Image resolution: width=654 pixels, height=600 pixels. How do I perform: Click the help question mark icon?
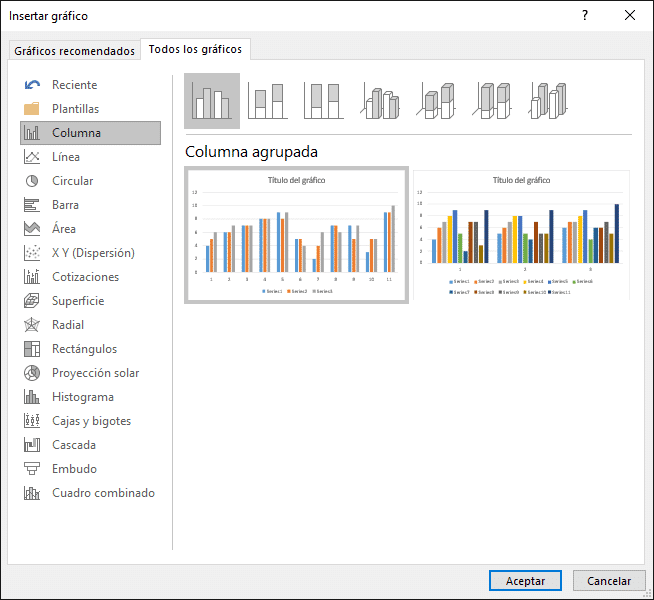click(585, 15)
